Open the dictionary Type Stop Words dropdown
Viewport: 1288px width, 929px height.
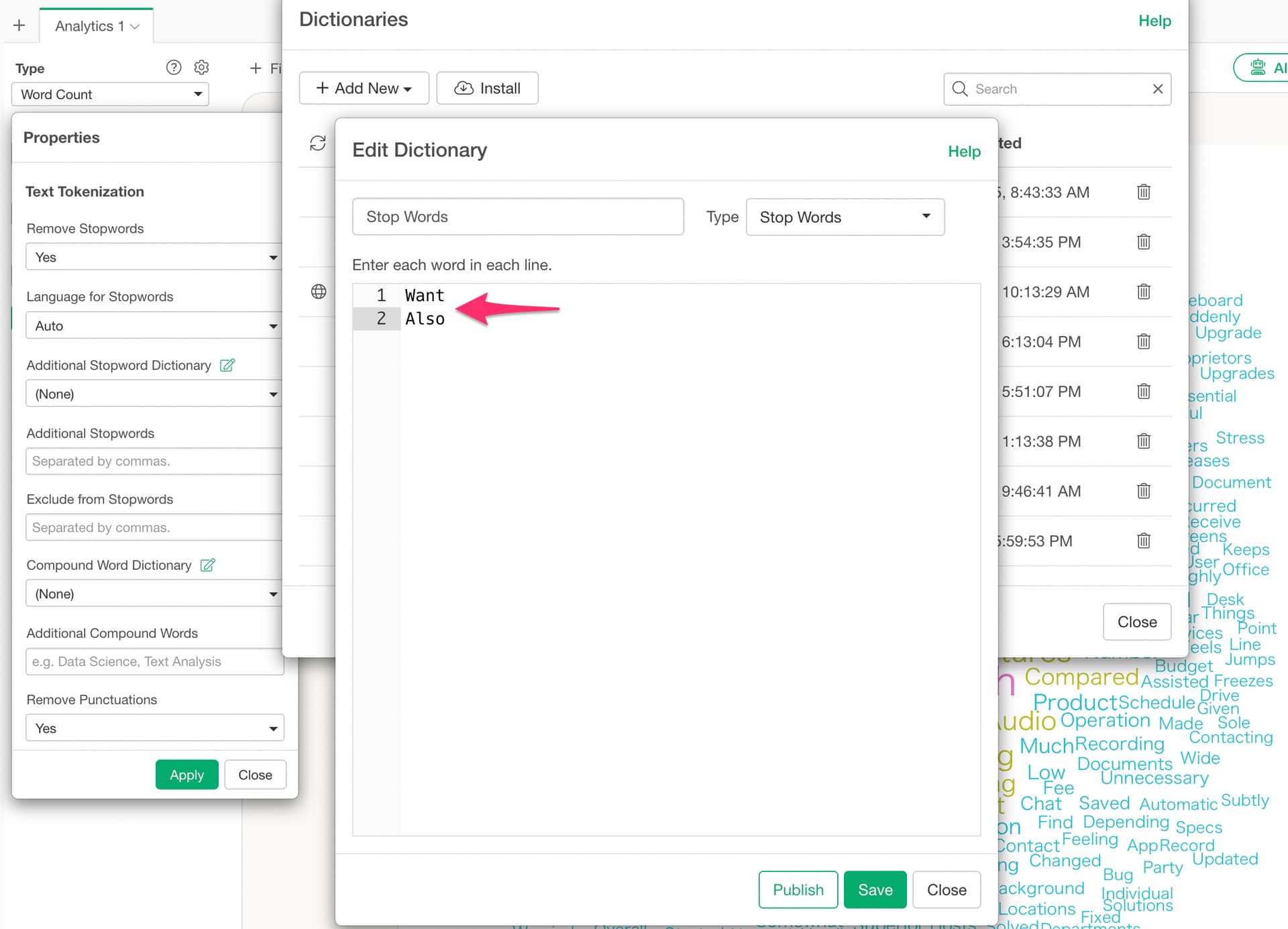click(x=845, y=217)
